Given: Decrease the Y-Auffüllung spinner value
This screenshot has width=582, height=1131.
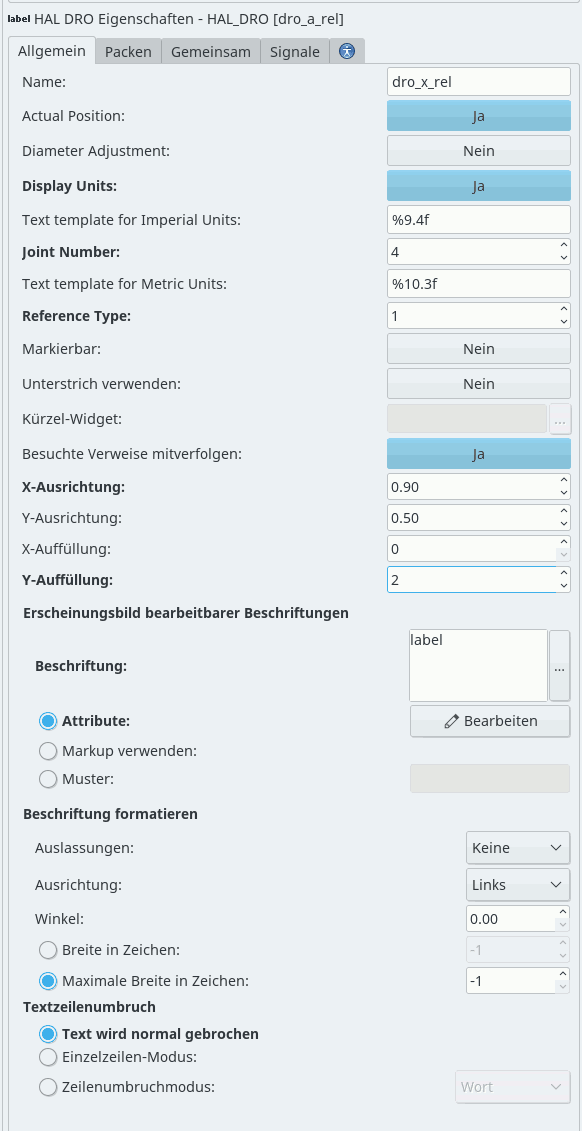Looking at the screenshot, I should point(563,585).
